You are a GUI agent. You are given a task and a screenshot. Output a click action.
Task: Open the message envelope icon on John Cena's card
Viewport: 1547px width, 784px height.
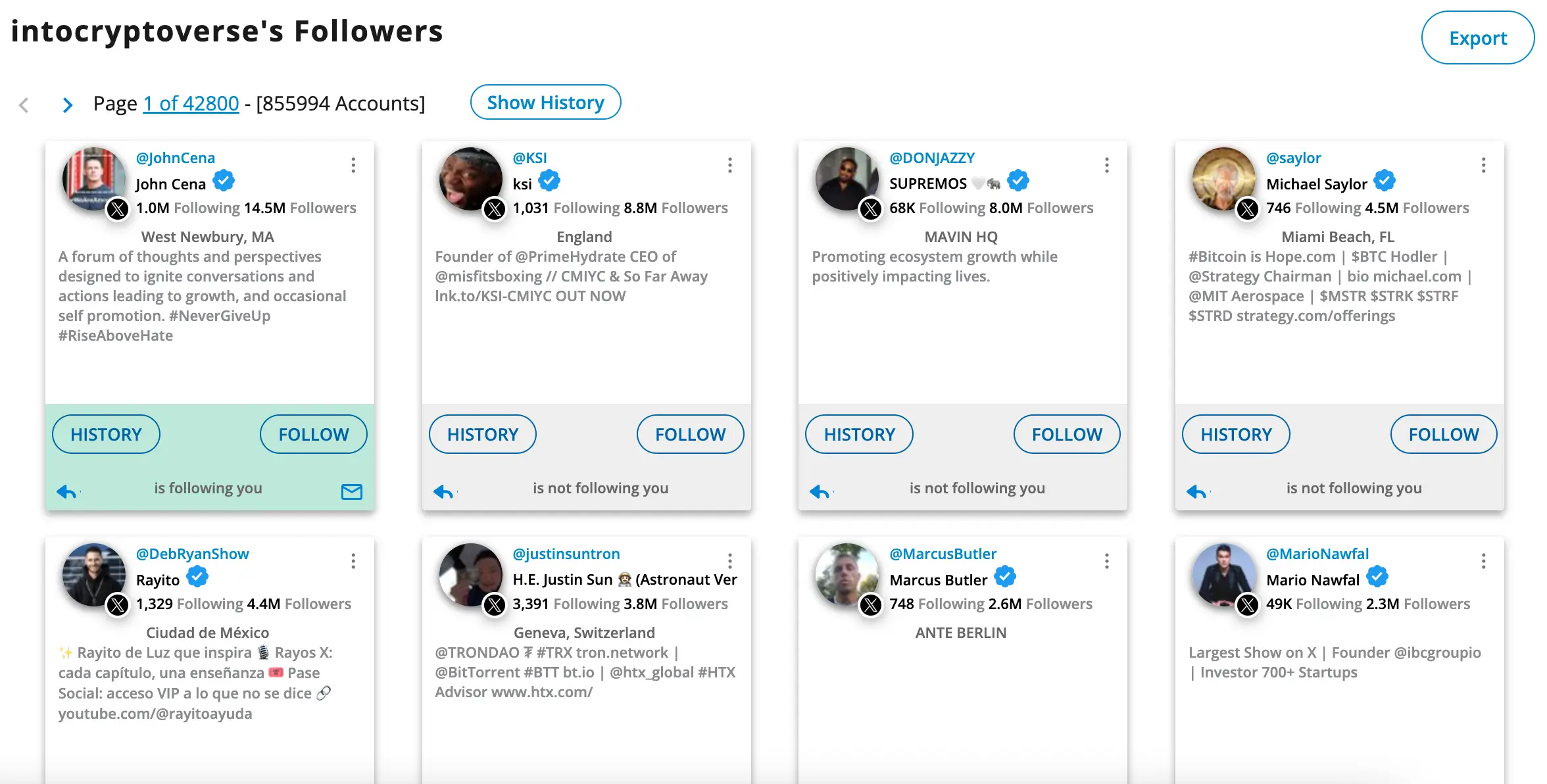coord(353,491)
